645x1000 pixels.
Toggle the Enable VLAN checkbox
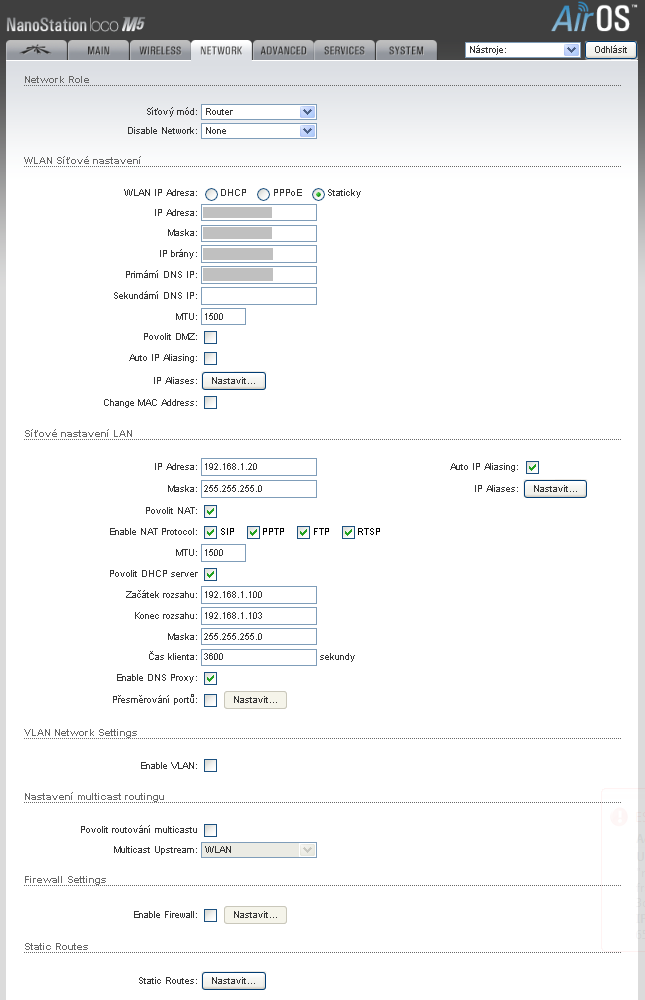coord(211,766)
